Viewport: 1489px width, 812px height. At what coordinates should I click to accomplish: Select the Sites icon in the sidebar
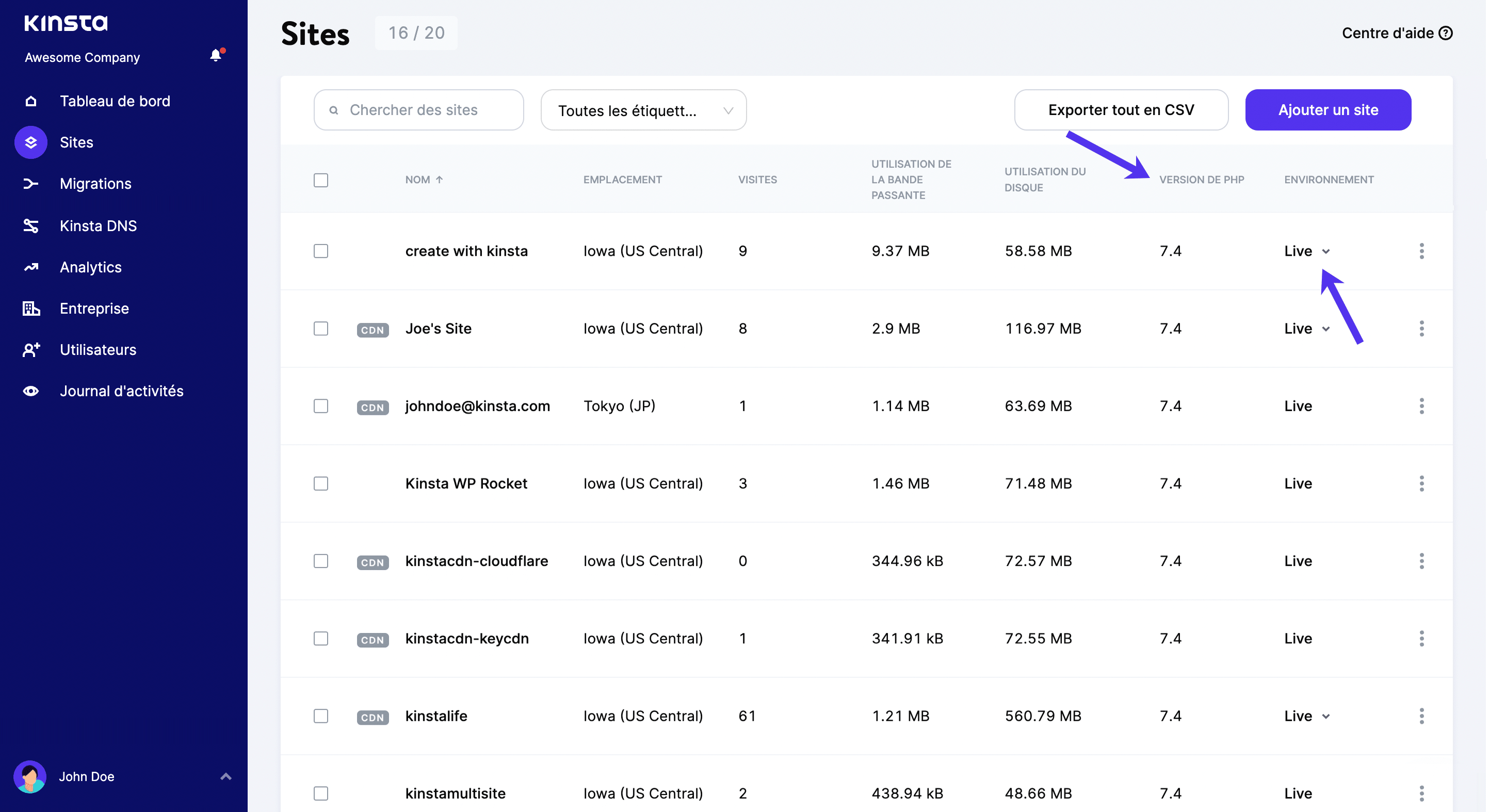click(x=30, y=142)
